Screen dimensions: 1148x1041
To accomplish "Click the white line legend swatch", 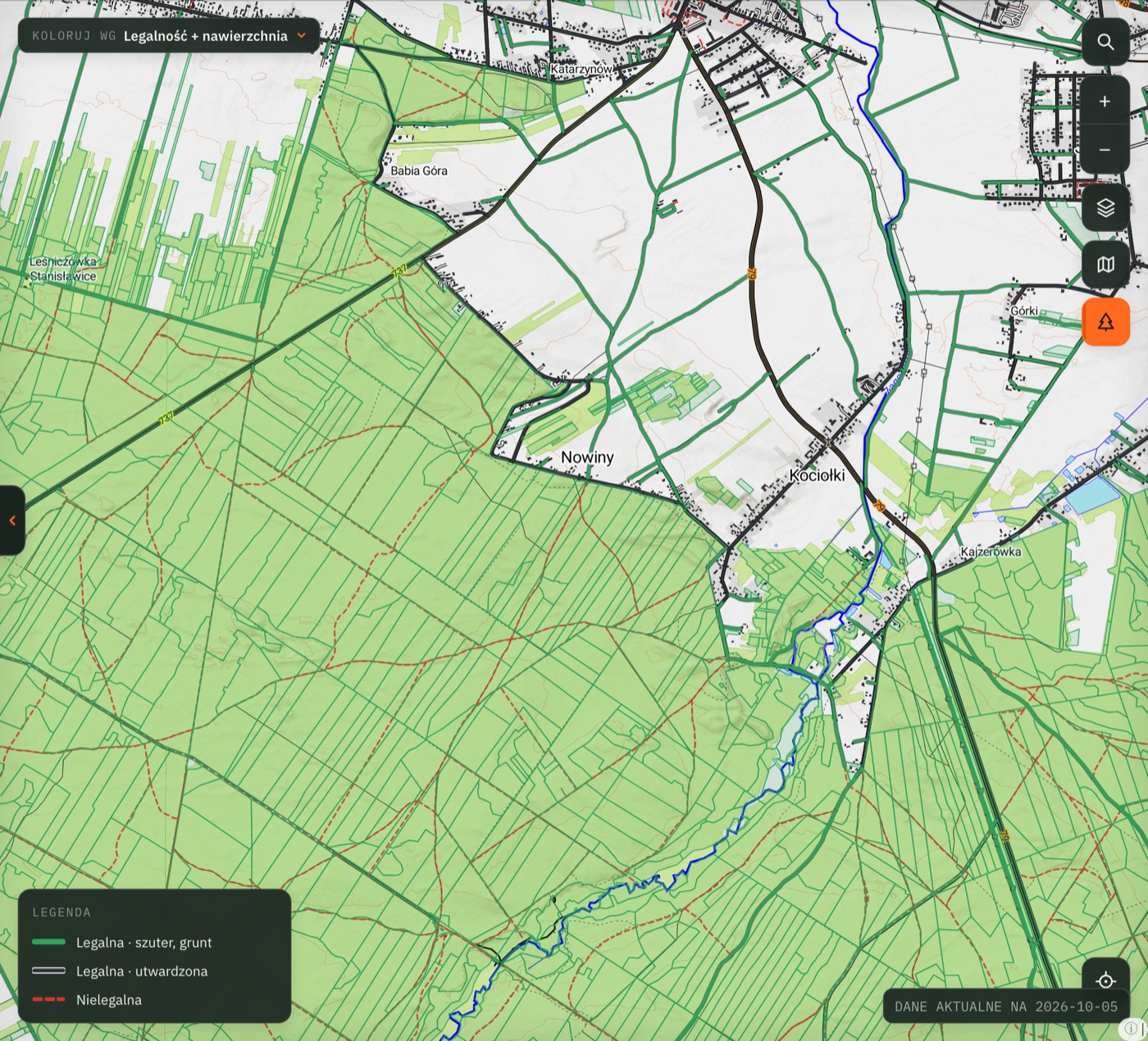I will tap(48, 971).
